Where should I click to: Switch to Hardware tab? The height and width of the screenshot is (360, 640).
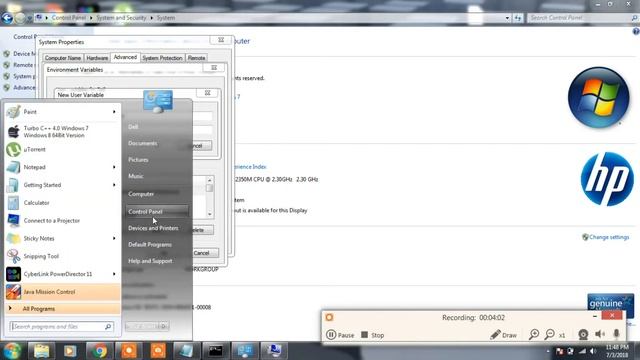[x=97, y=58]
